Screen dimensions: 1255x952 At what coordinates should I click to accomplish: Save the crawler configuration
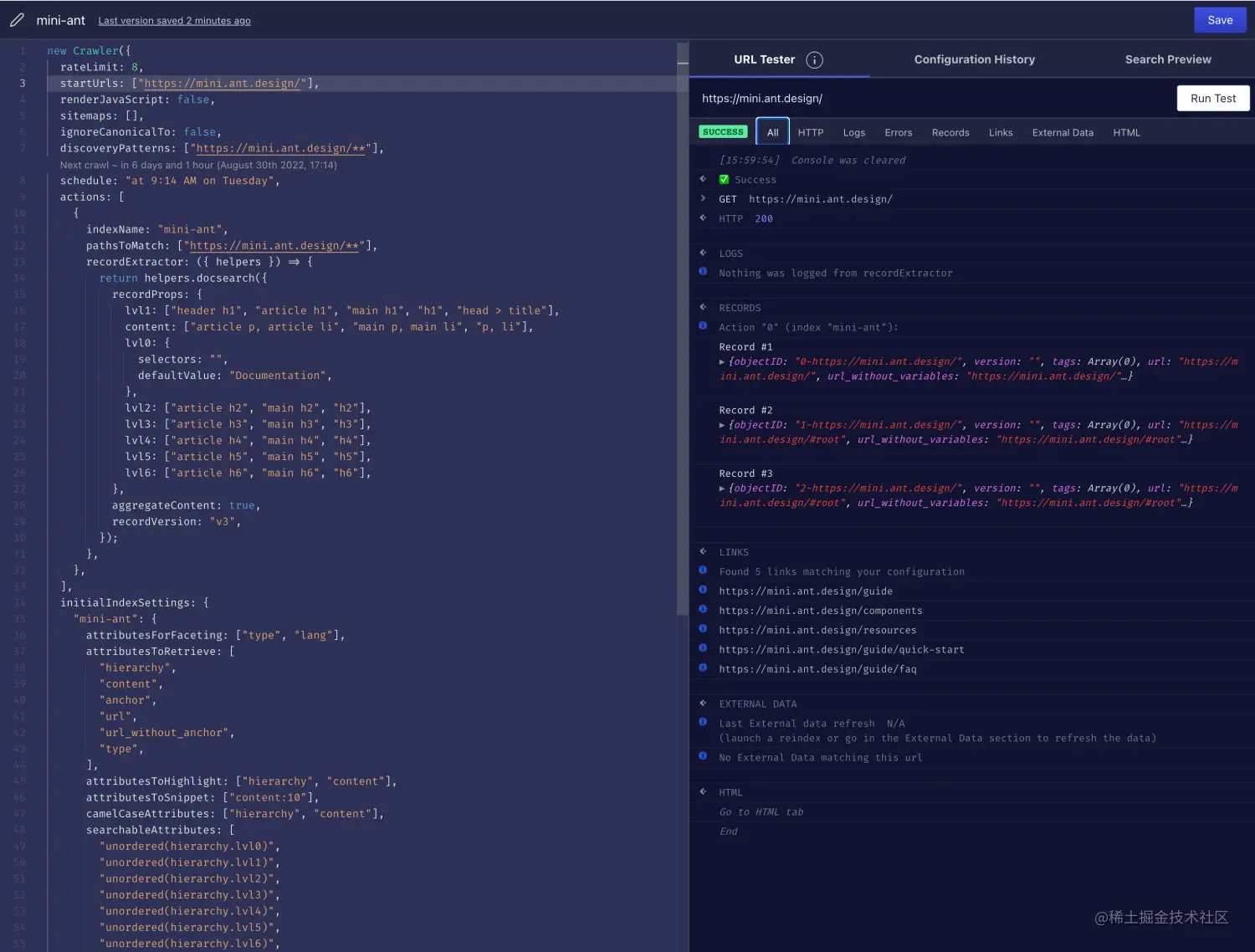pos(1220,20)
